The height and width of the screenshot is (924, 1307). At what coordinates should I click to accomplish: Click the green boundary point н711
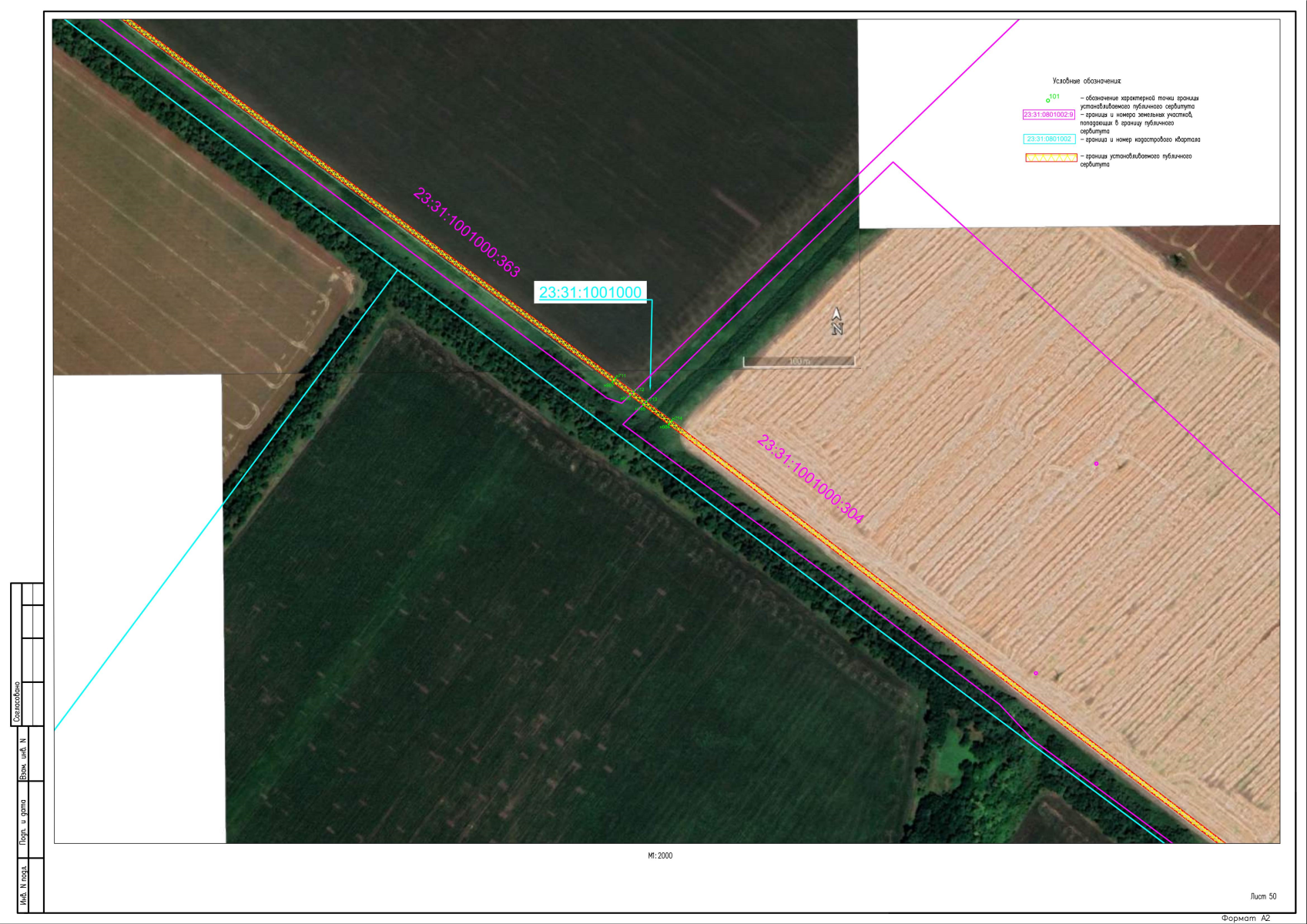(614, 380)
